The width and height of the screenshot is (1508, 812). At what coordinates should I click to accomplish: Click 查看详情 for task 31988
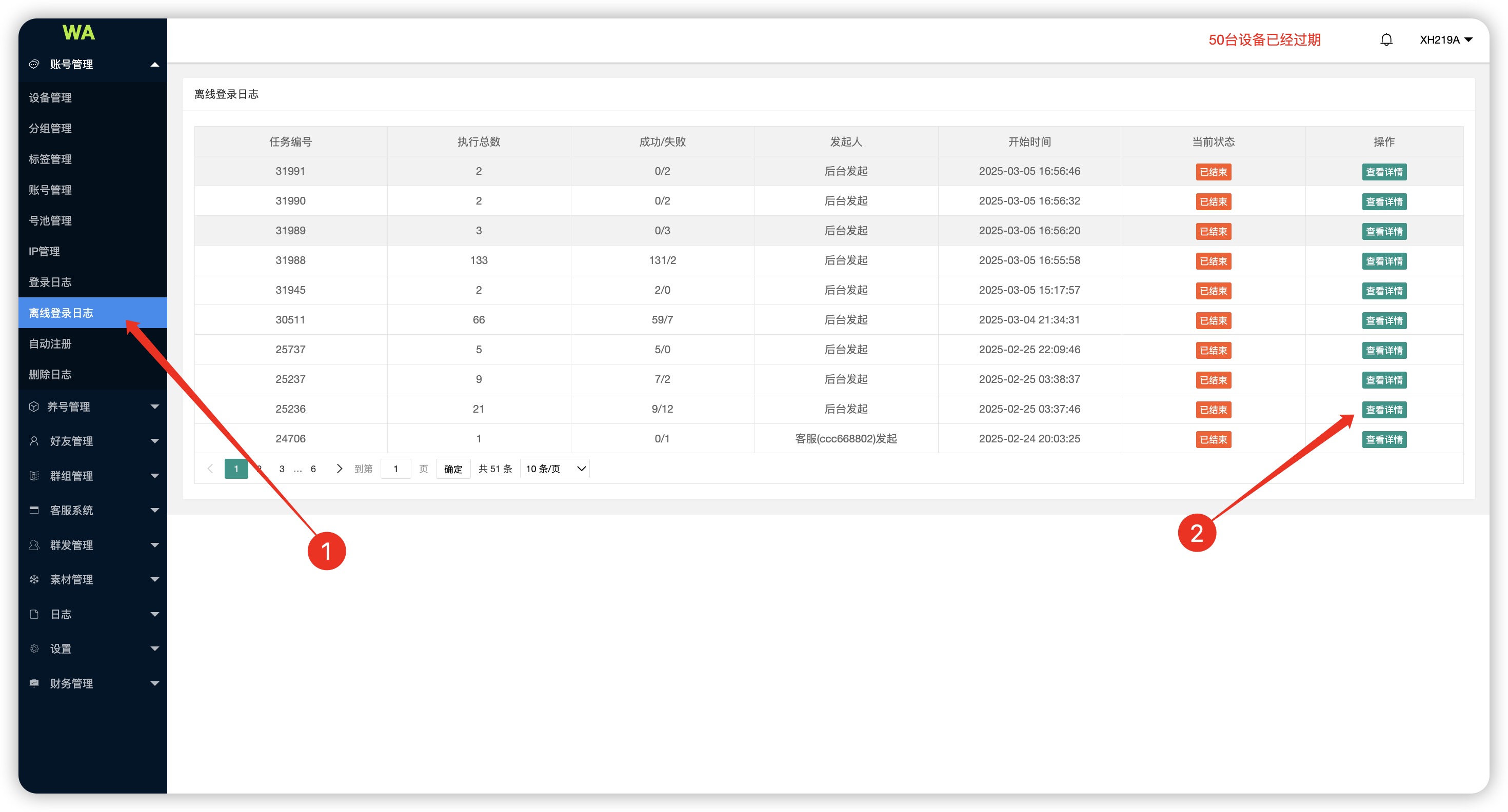pyautogui.click(x=1383, y=261)
